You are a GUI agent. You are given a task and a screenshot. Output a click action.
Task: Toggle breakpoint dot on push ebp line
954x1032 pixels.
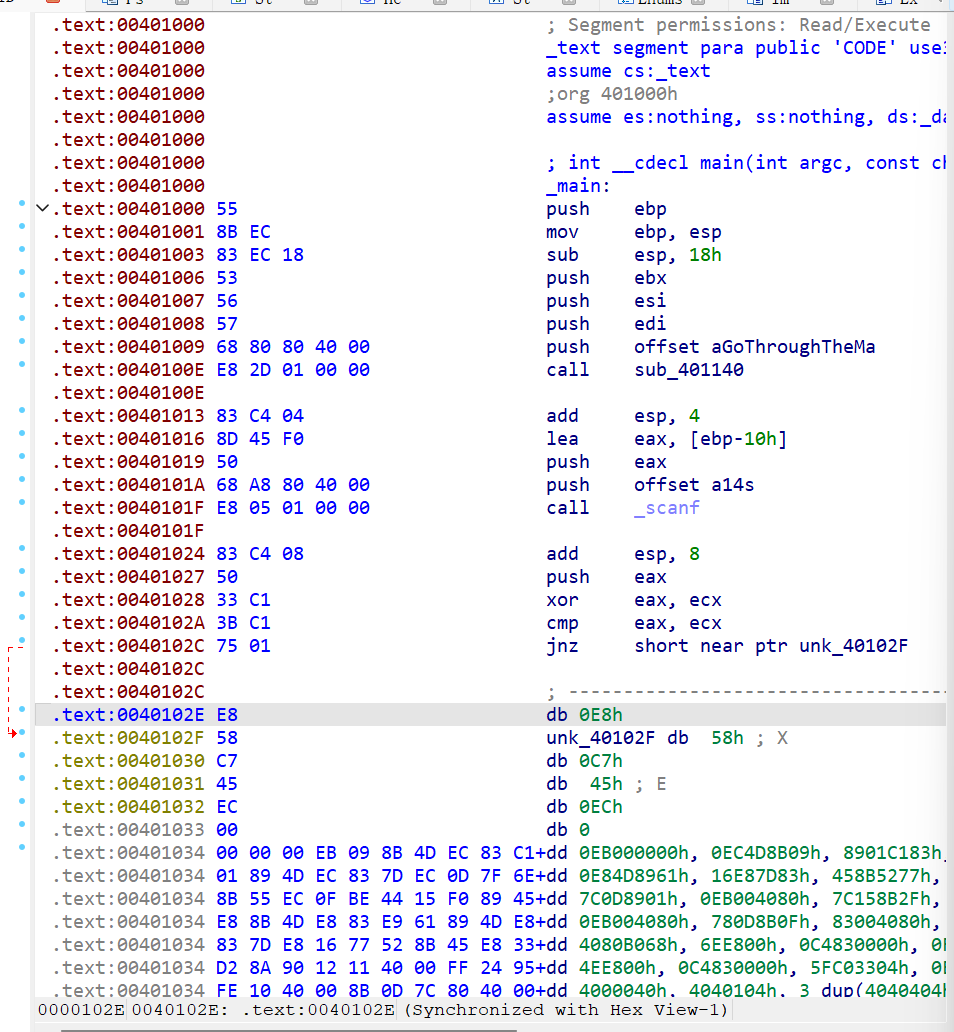tap(22, 204)
